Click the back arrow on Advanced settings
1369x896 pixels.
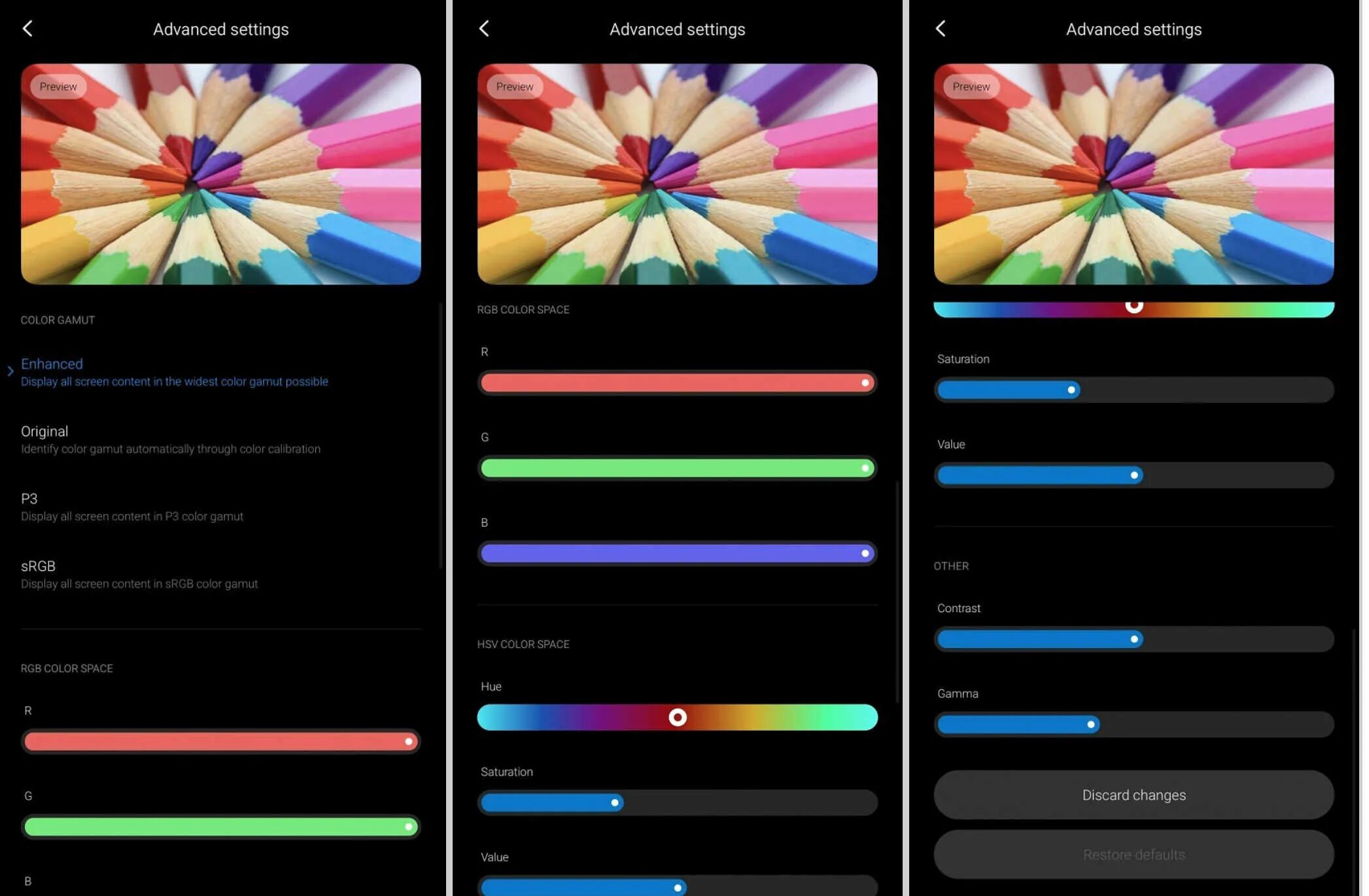[x=27, y=28]
